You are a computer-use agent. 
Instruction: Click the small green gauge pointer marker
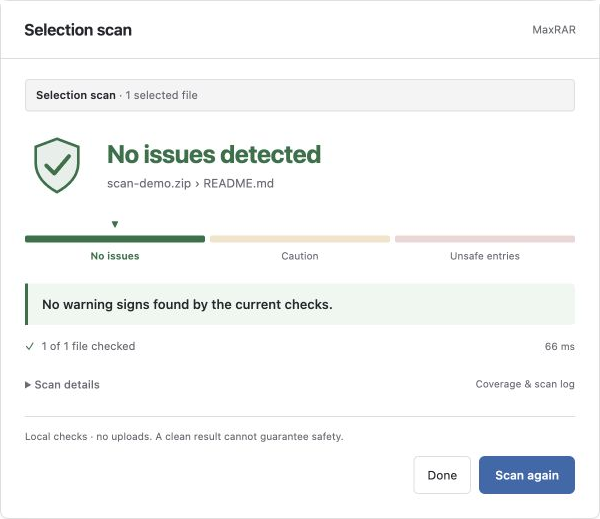(115, 224)
